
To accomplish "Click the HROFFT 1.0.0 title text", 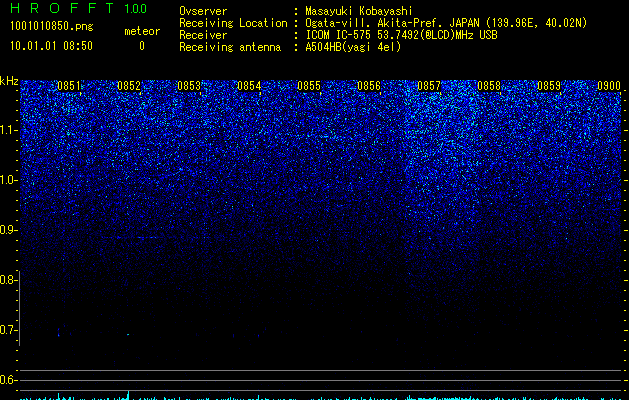I will click(x=79, y=8).
